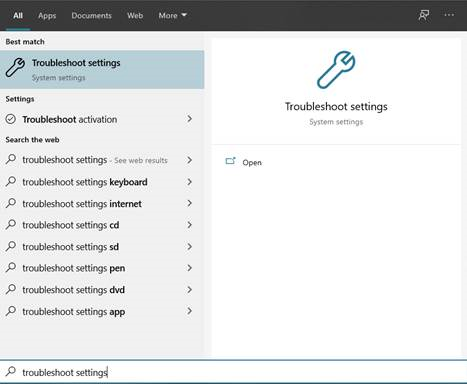Choose the troubleshoot settings pen suggestion
The image size is (467, 384).
pyautogui.click(x=102, y=268)
